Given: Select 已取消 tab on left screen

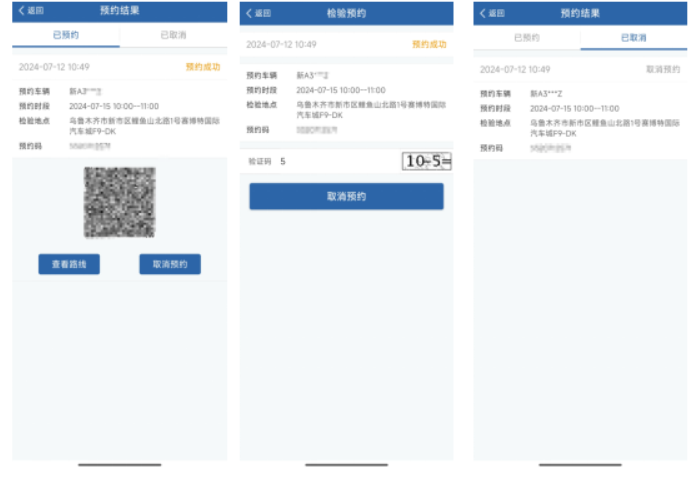Looking at the screenshot, I should pyautogui.click(x=173, y=35).
